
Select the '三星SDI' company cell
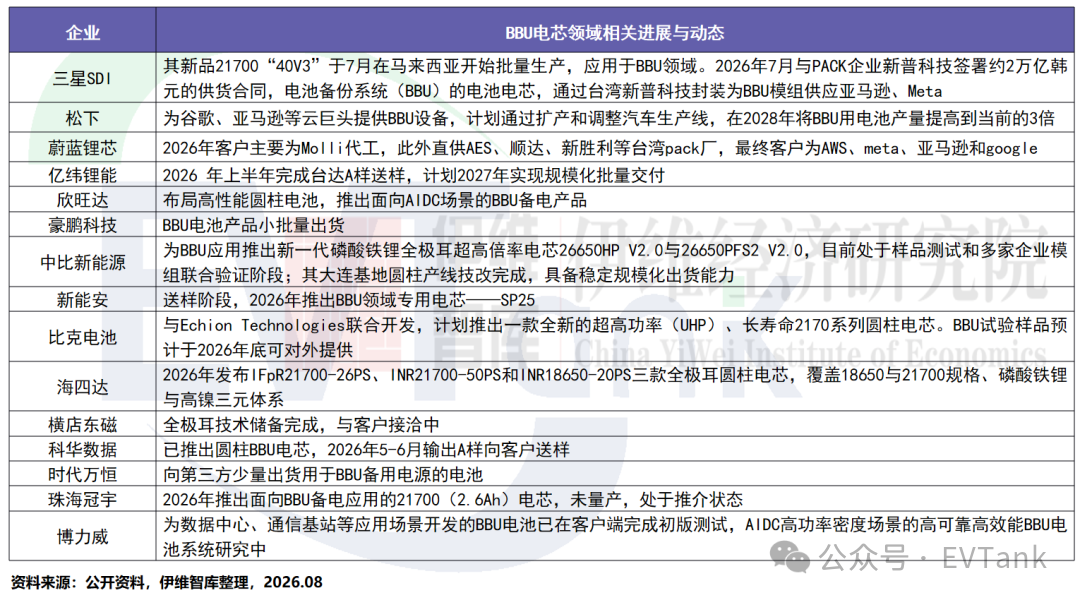click(83, 79)
